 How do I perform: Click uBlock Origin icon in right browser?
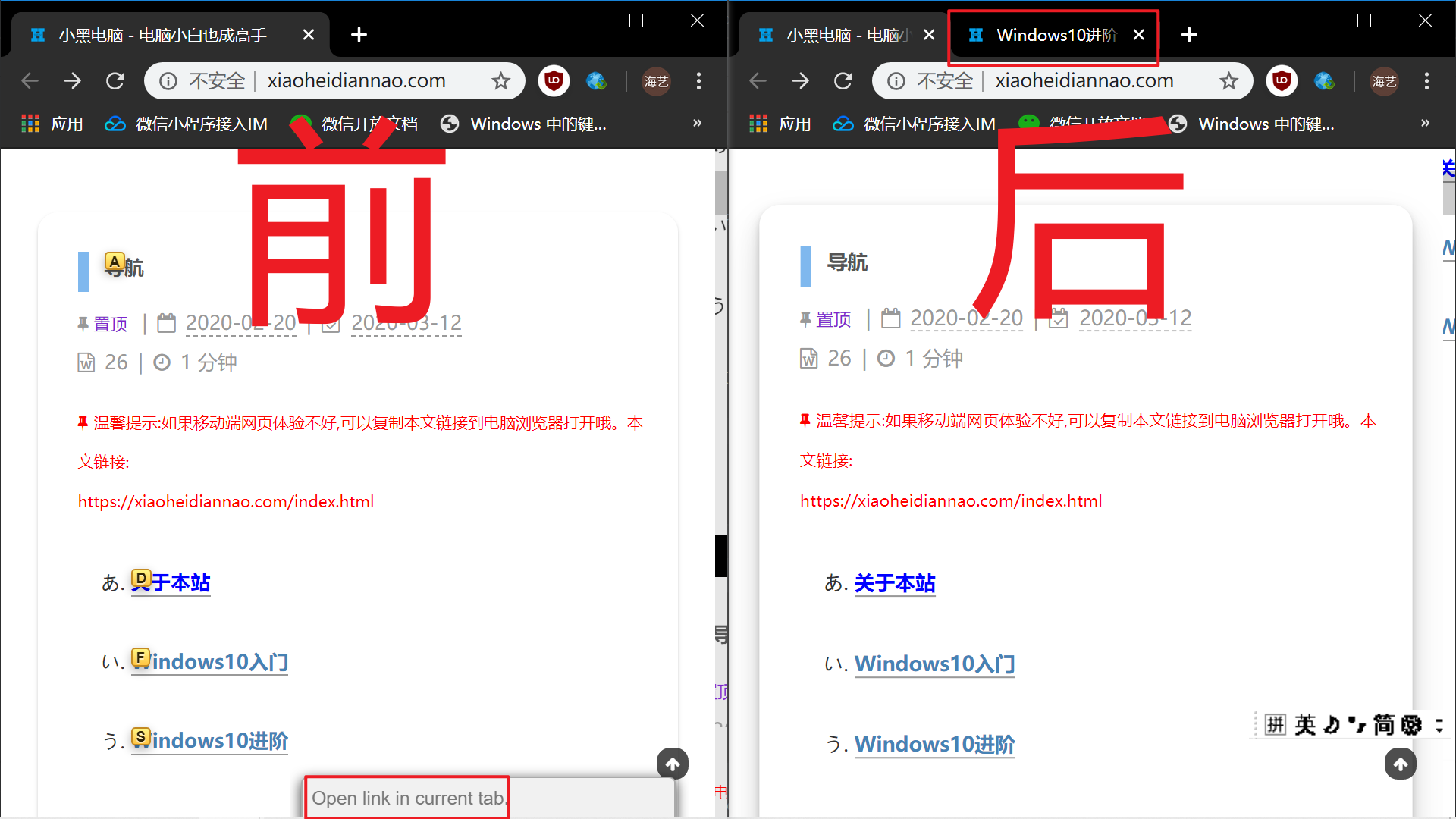pos(1282,80)
